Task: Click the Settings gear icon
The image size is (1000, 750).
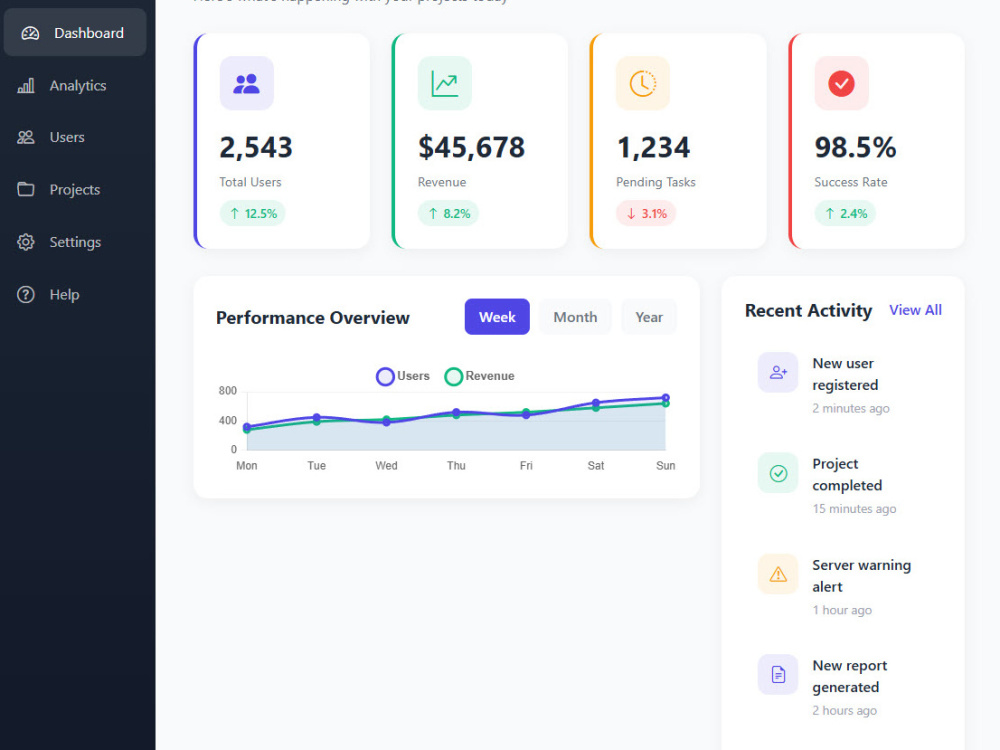Action: pyautogui.click(x=26, y=242)
